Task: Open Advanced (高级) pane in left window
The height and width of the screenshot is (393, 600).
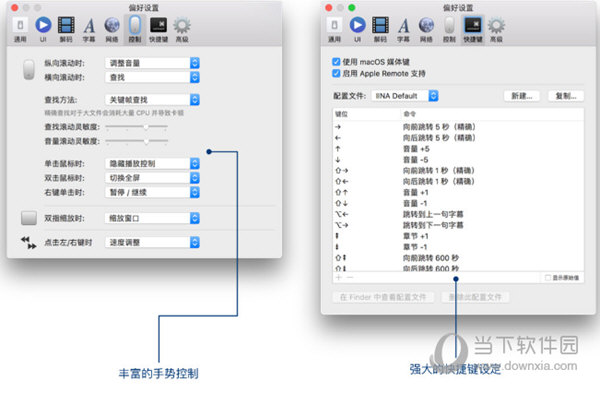Action: [x=182, y=30]
